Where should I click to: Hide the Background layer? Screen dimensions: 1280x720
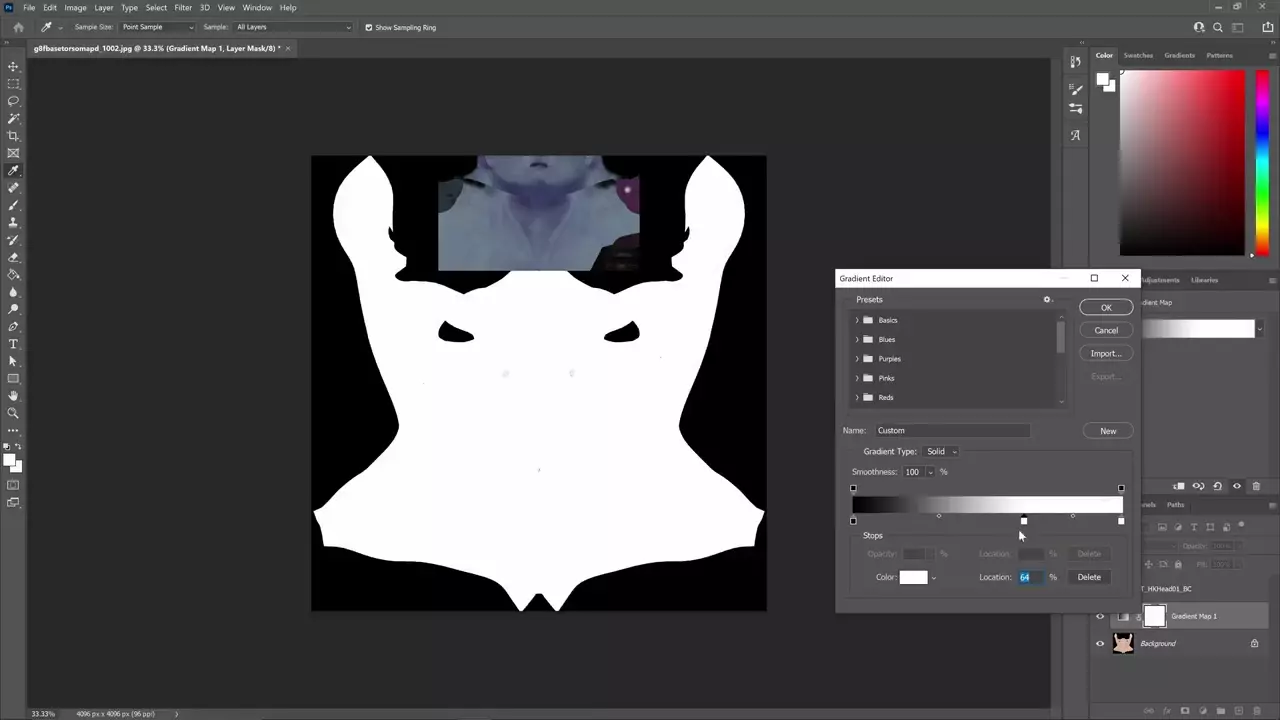pyautogui.click(x=1100, y=644)
